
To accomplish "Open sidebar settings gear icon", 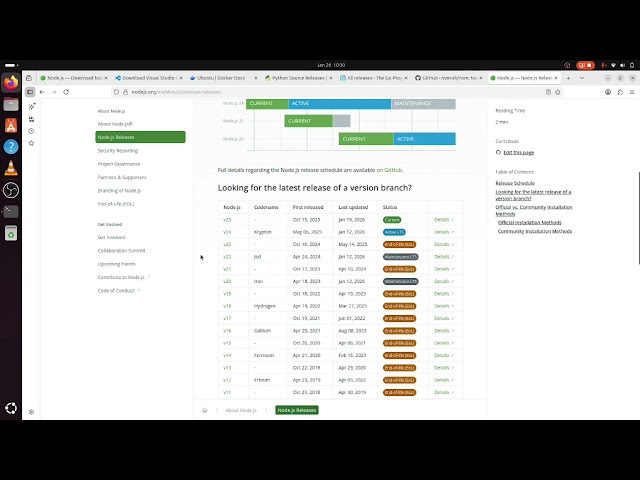I will (x=31, y=412).
